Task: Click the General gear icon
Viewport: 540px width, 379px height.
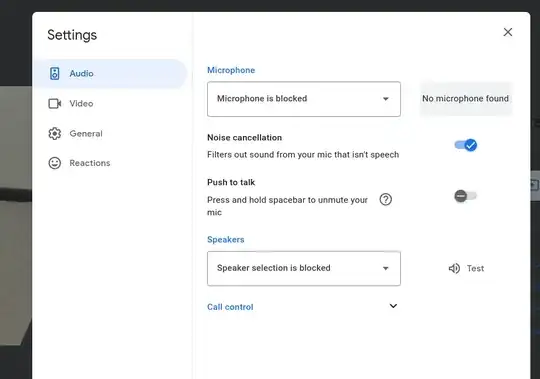Action: [x=54, y=134]
